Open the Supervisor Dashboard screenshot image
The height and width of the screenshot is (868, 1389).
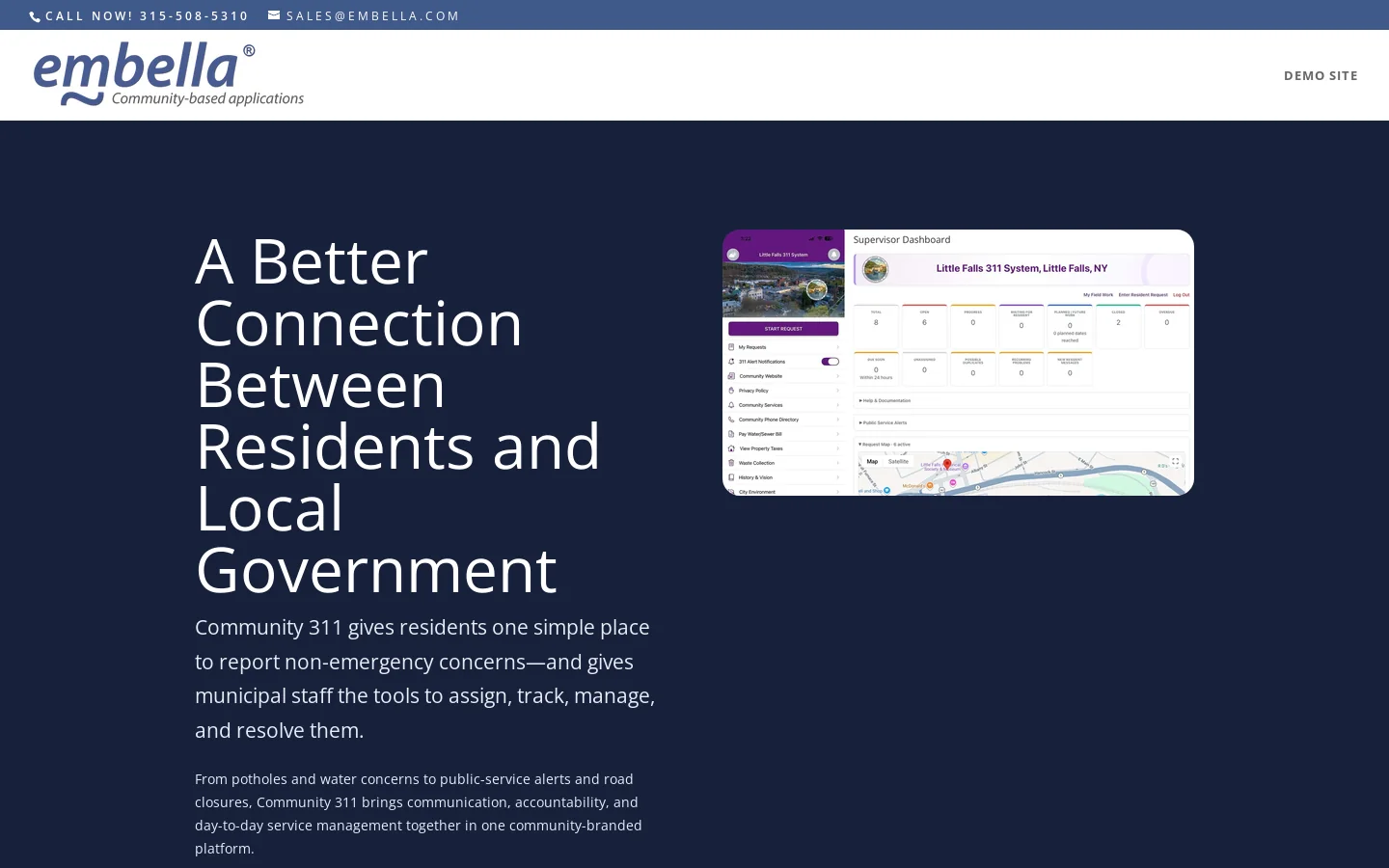pos(958,363)
